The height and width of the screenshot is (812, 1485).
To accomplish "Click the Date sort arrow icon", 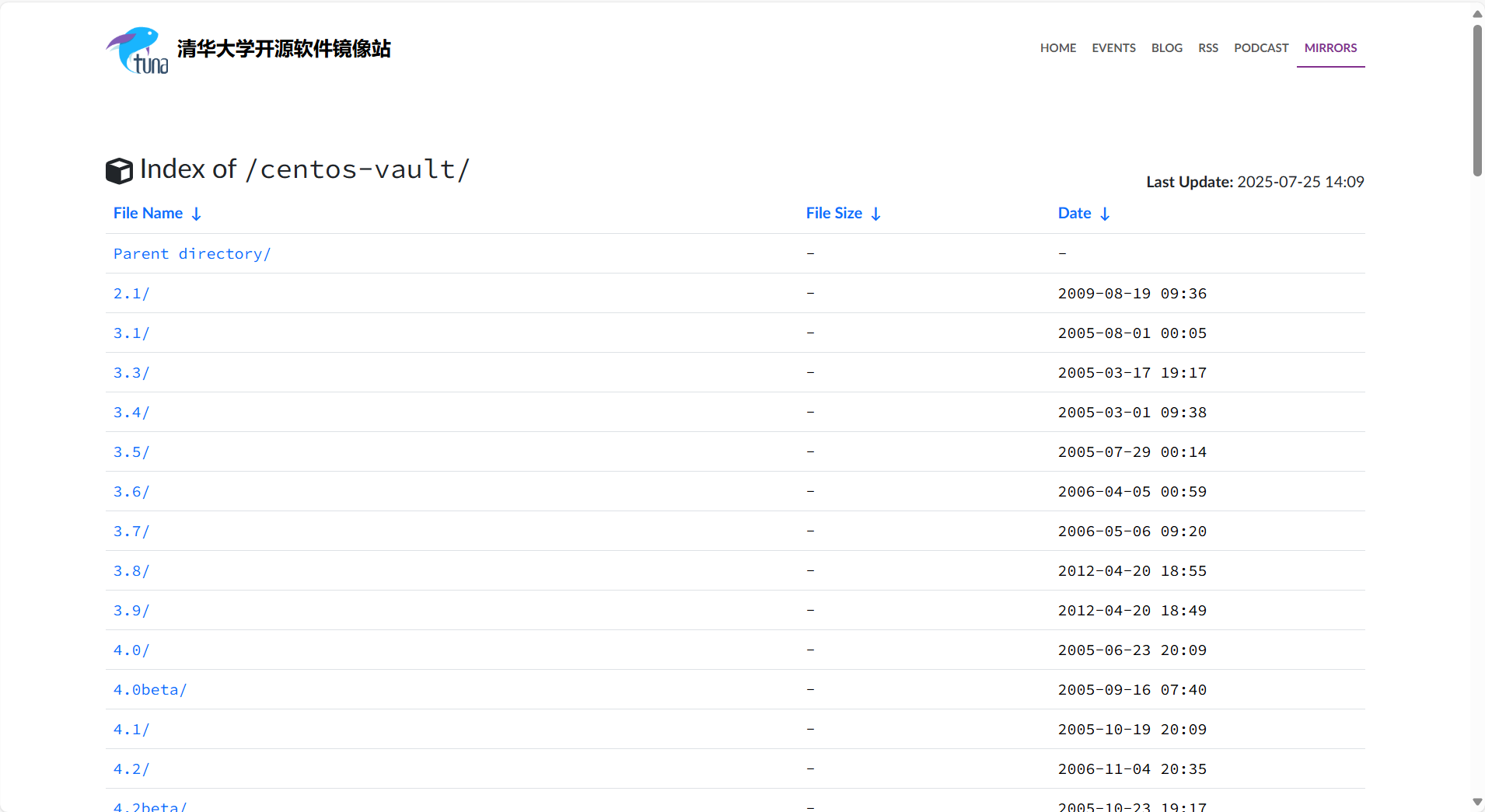I will click(x=1104, y=214).
